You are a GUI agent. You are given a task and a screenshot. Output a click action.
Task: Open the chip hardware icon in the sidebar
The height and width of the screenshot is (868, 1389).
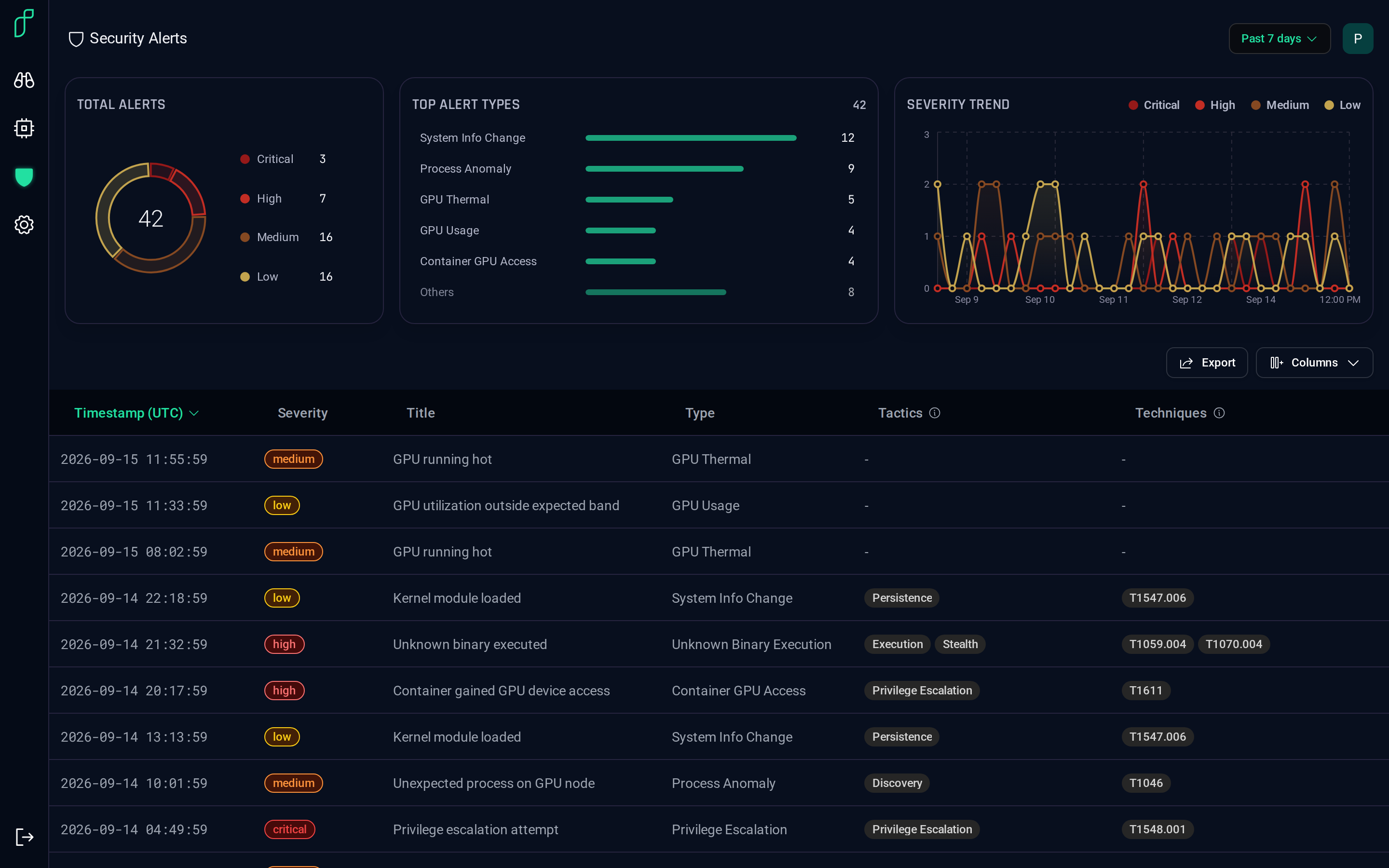(24, 128)
